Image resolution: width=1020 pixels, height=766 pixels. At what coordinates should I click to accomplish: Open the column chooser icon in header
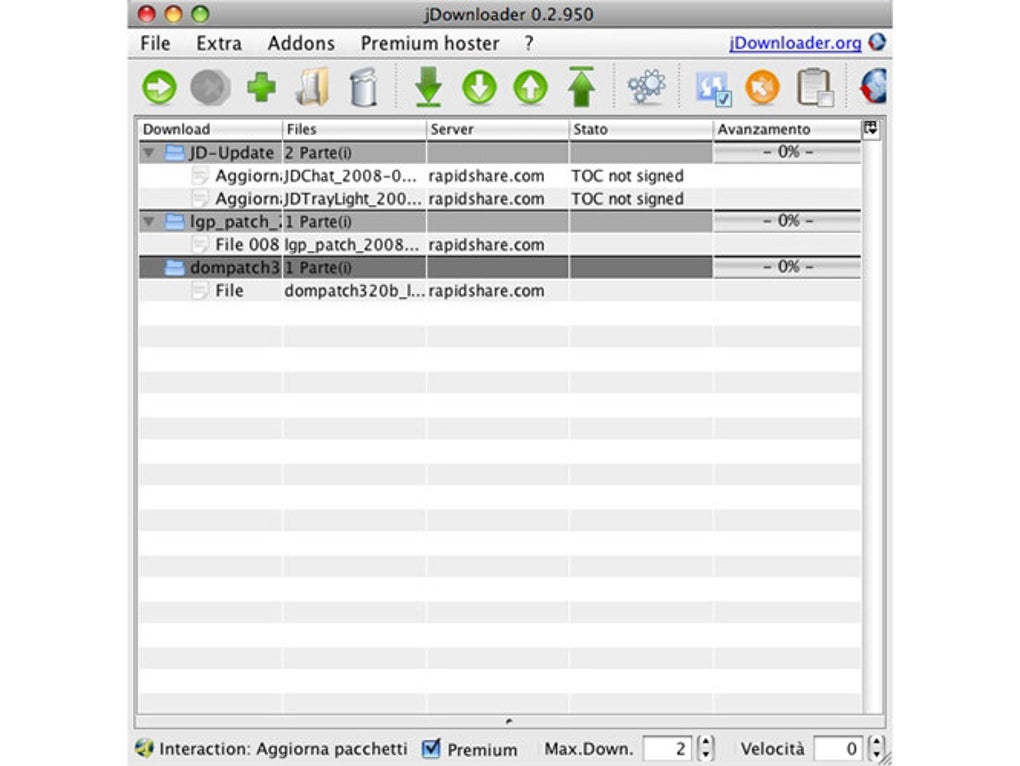(x=871, y=129)
